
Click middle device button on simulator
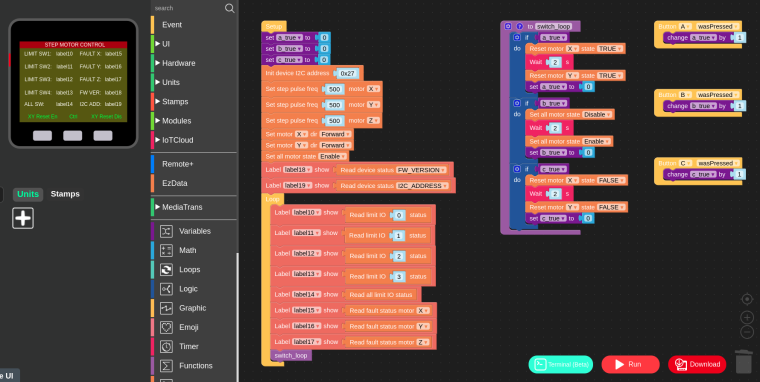tap(73, 136)
